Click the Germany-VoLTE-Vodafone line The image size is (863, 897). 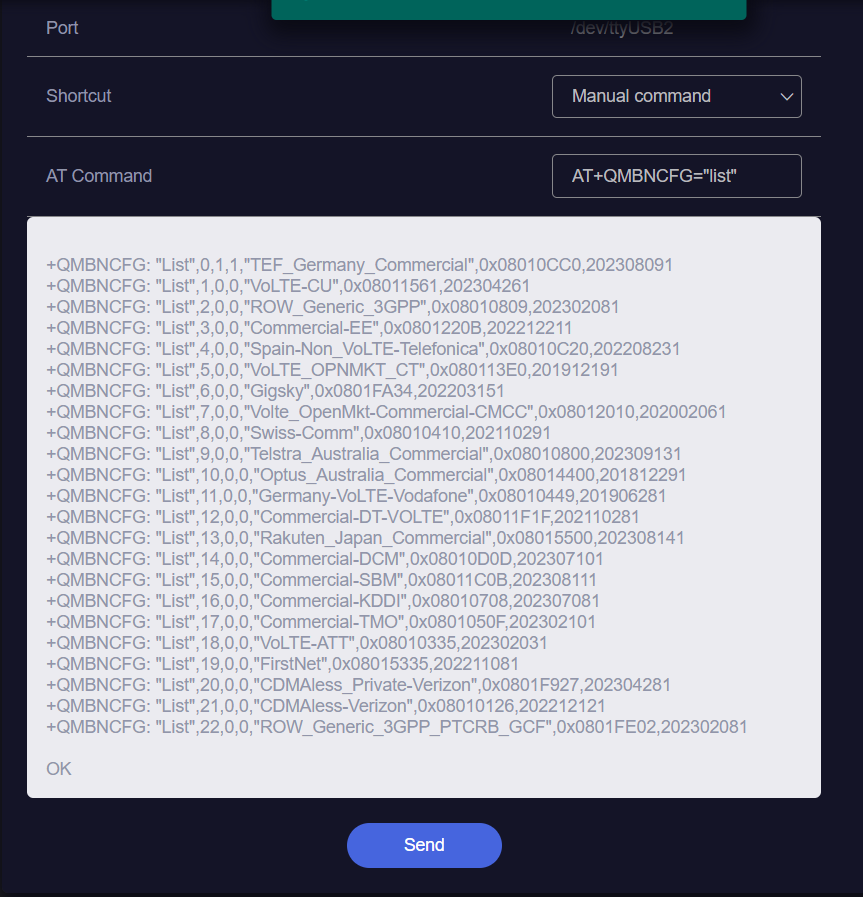click(356, 495)
